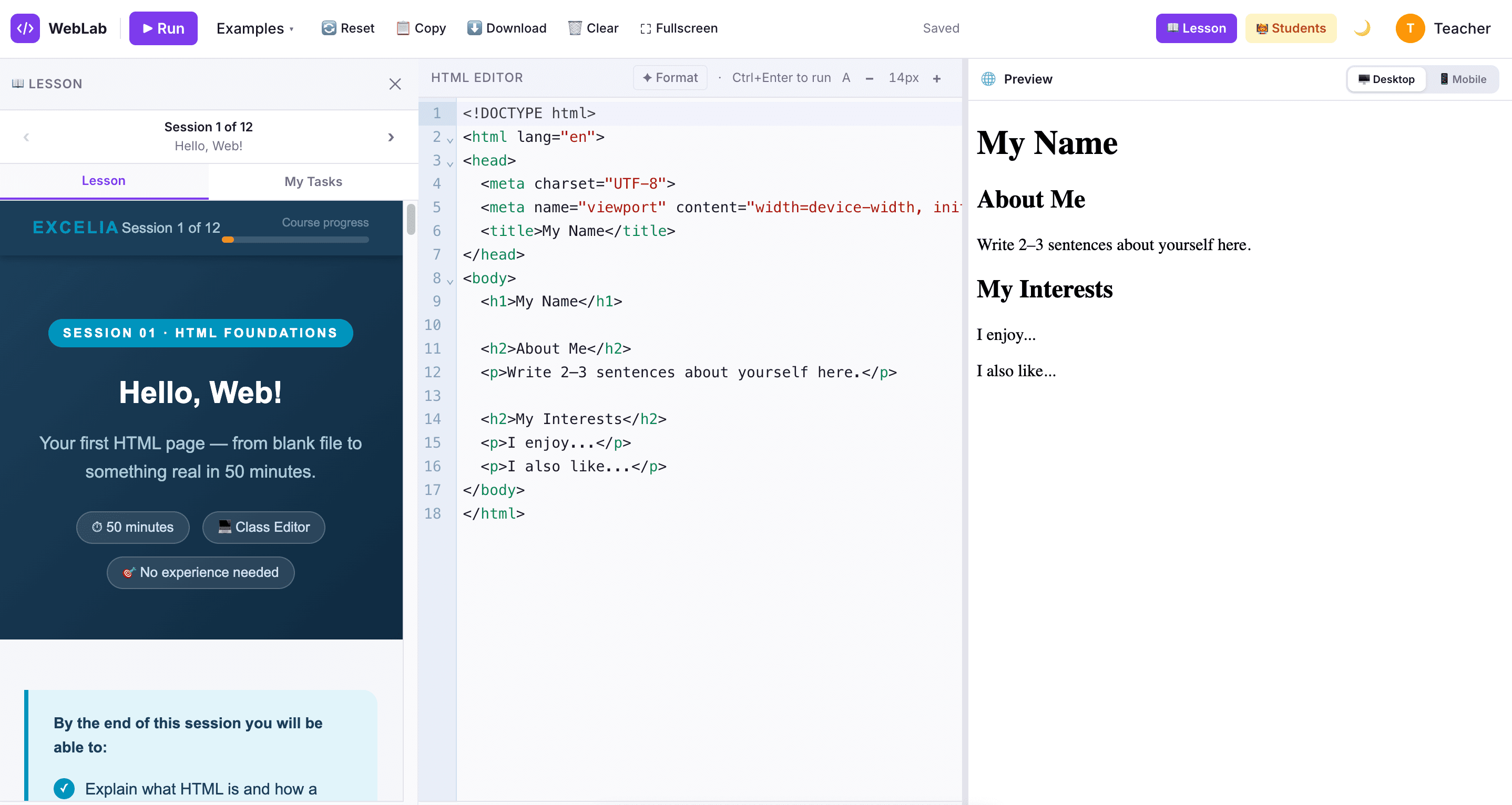The image size is (1512, 805).
Task: Open the Students view
Action: pyautogui.click(x=1291, y=28)
